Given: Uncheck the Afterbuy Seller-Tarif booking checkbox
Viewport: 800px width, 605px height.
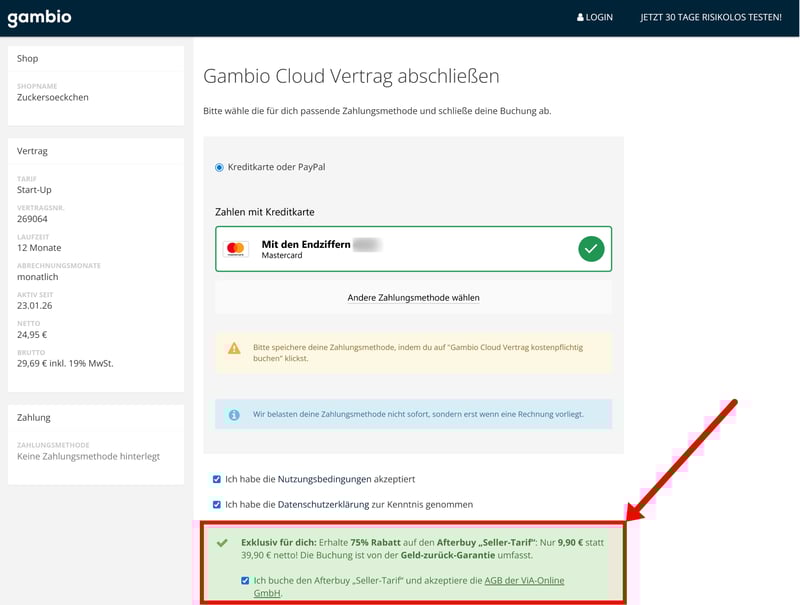Looking at the screenshot, I should (x=246, y=580).
